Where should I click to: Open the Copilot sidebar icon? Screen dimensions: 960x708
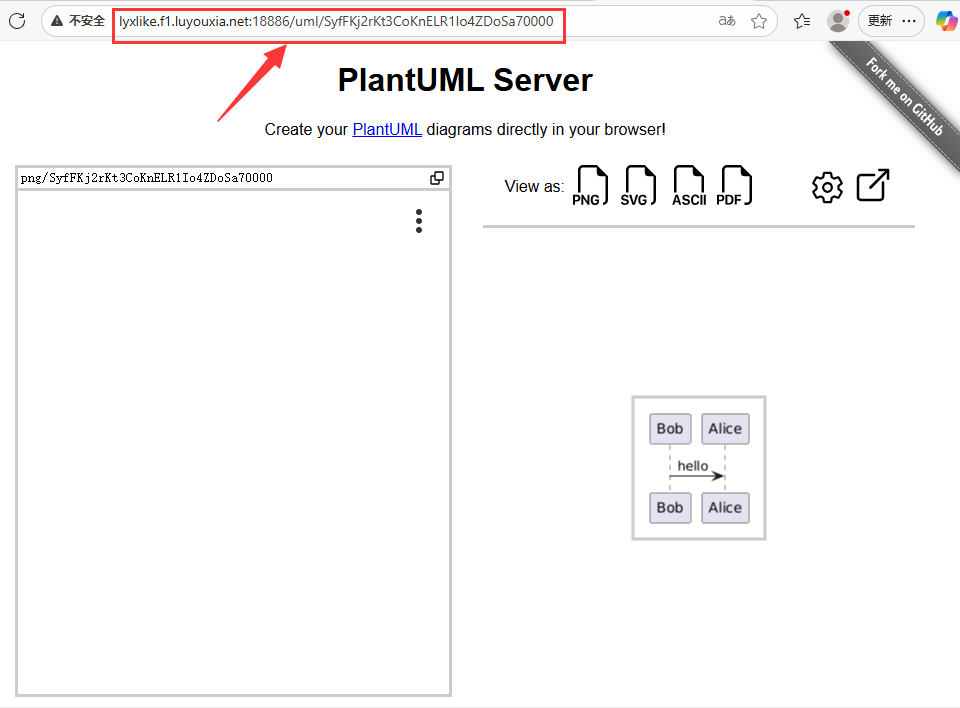pyautogui.click(x=947, y=21)
